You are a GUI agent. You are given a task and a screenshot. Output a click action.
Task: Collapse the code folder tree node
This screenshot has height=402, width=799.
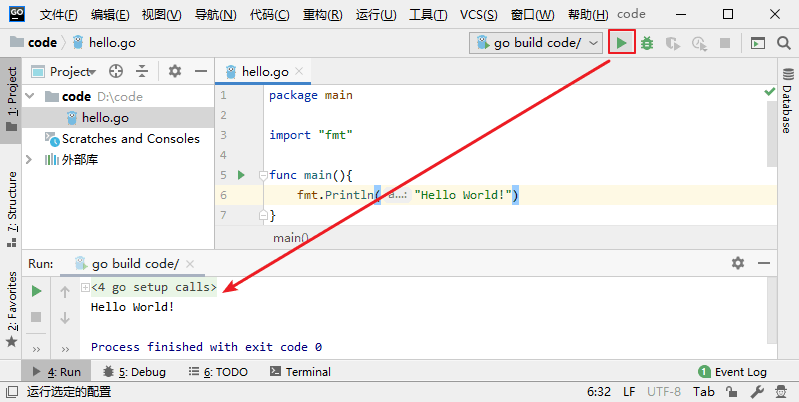point(30,96)
